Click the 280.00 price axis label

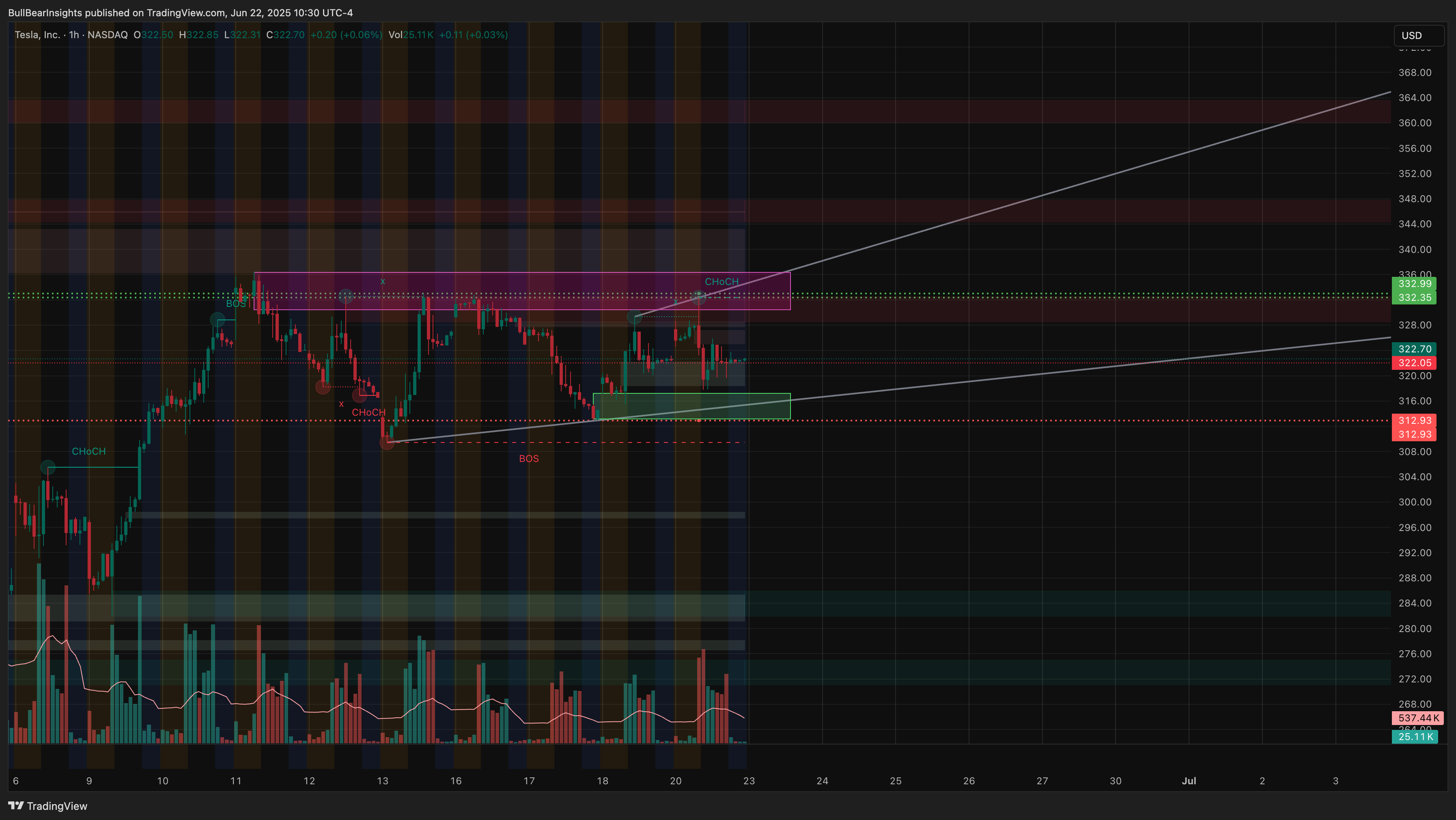tap(1415, 628)
